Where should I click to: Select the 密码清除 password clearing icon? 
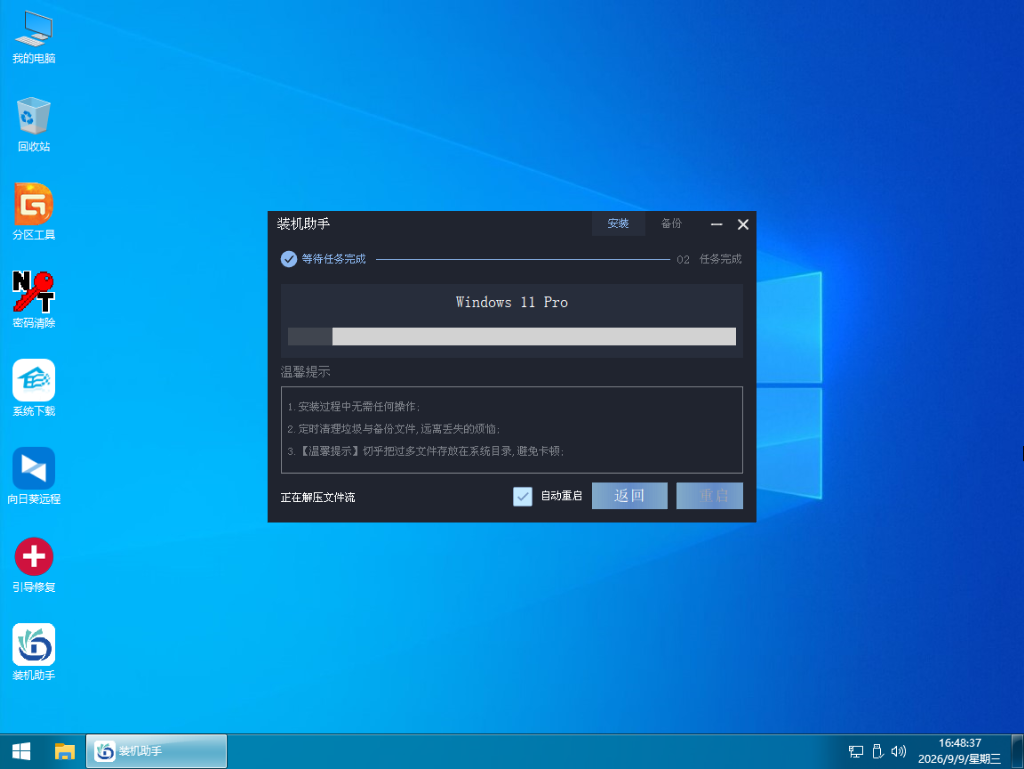tap(34, 300)
